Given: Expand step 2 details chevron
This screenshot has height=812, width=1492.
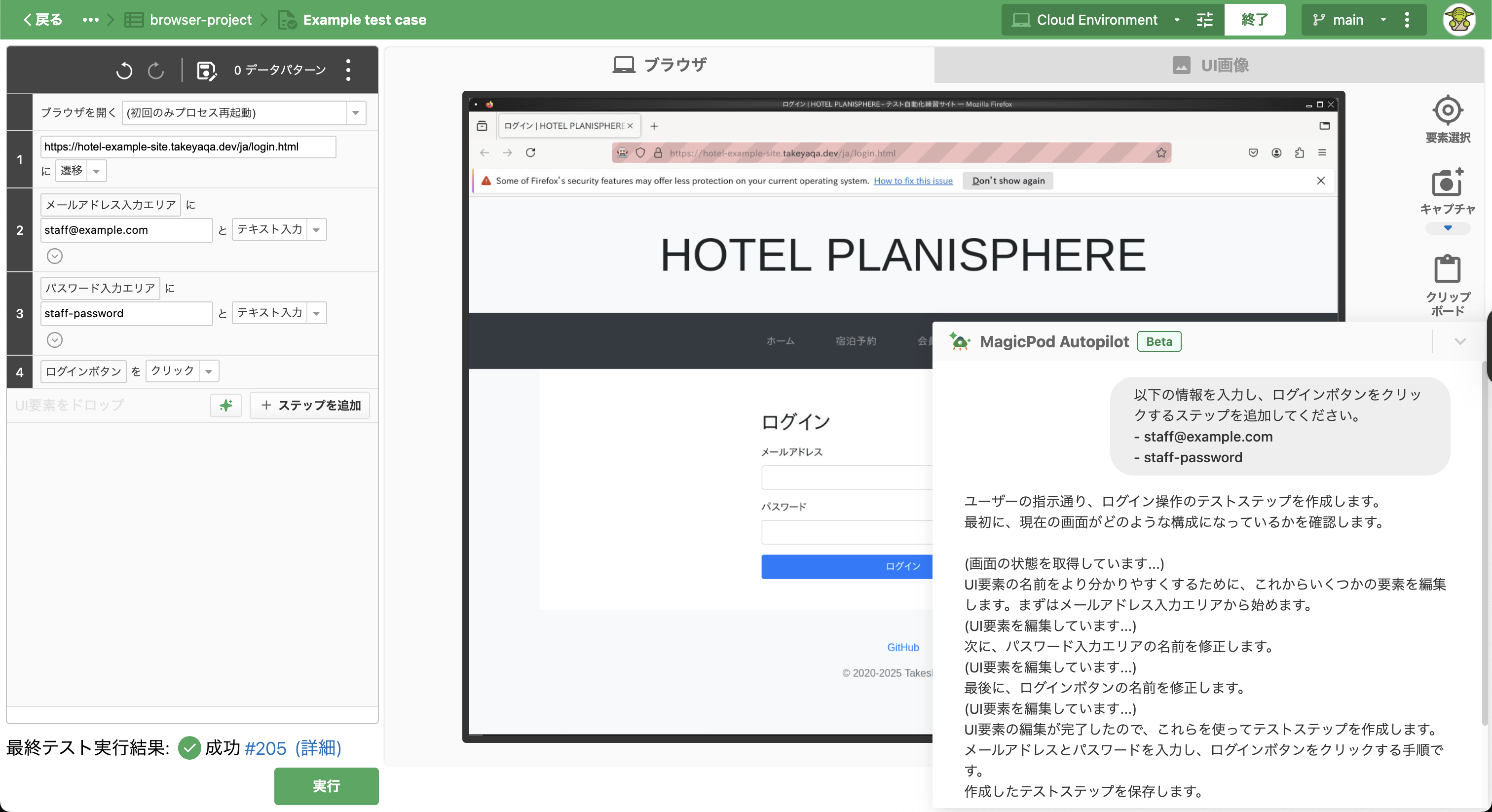Looking at the screenshot, I should click(54, 256).
